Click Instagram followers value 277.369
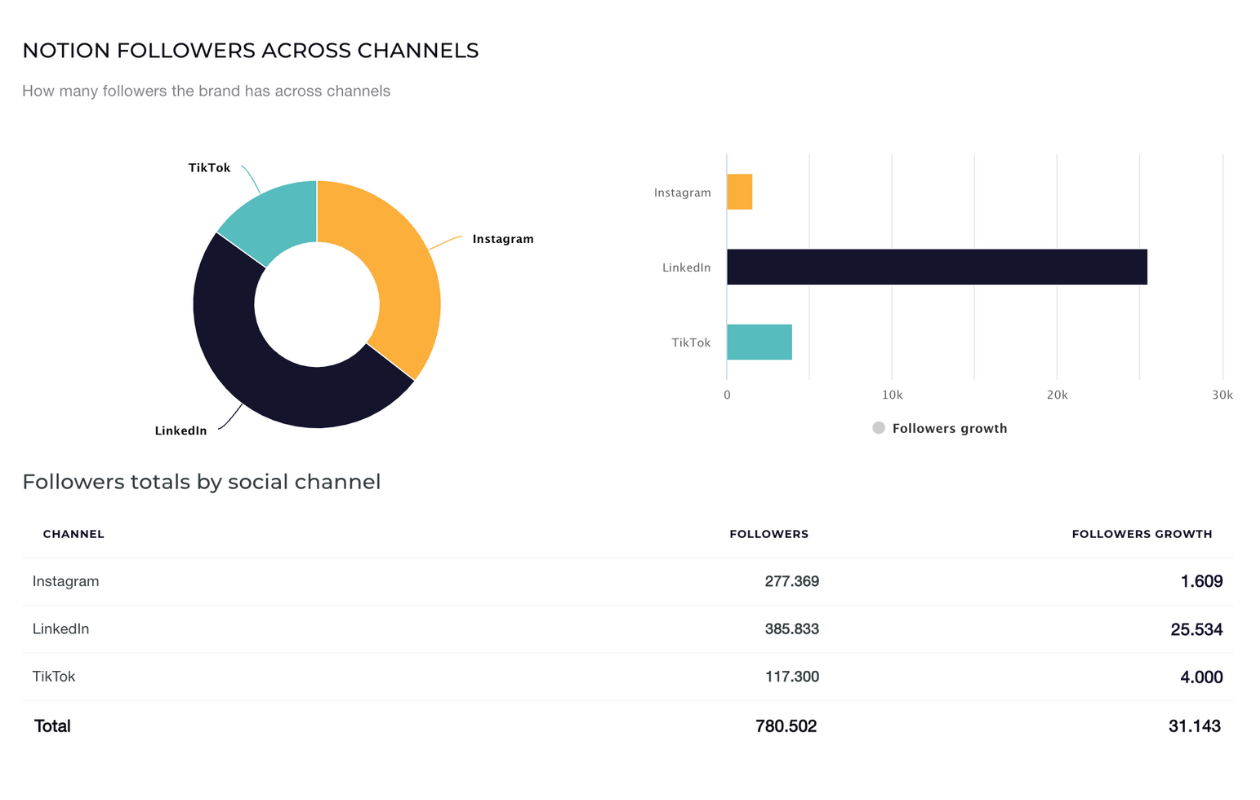The width and height of the screenshot is (1260, 800). click(792, 581)
